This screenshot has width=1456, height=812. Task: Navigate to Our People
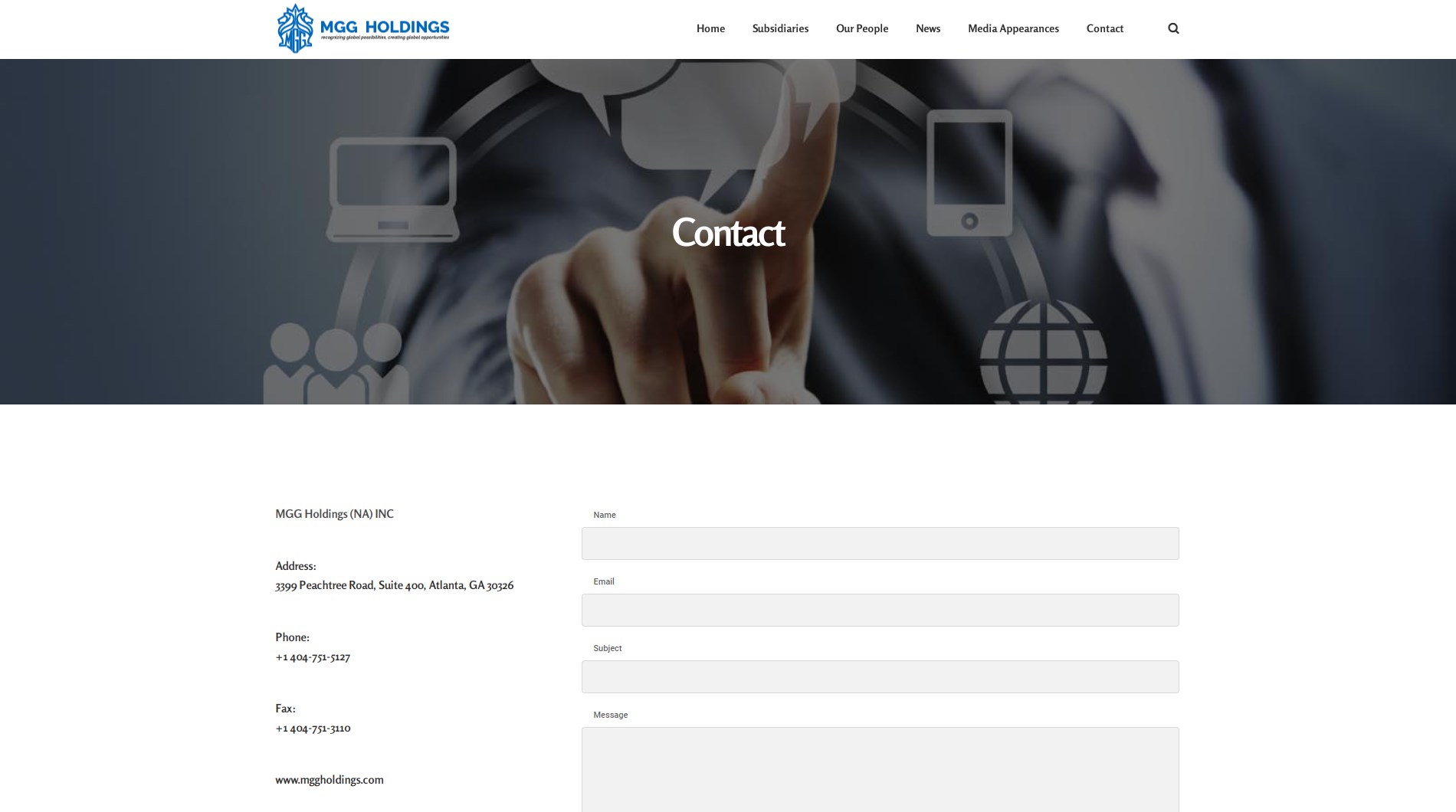click(862, 28)
